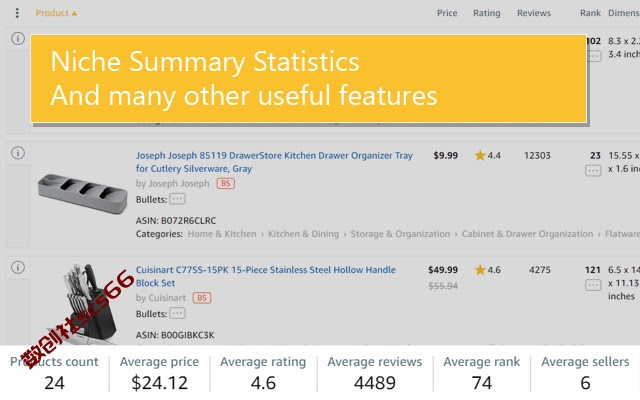
Task: Open info icon for Joseph Joseph row
Action: pyautogui.click(x=18, y=153)
